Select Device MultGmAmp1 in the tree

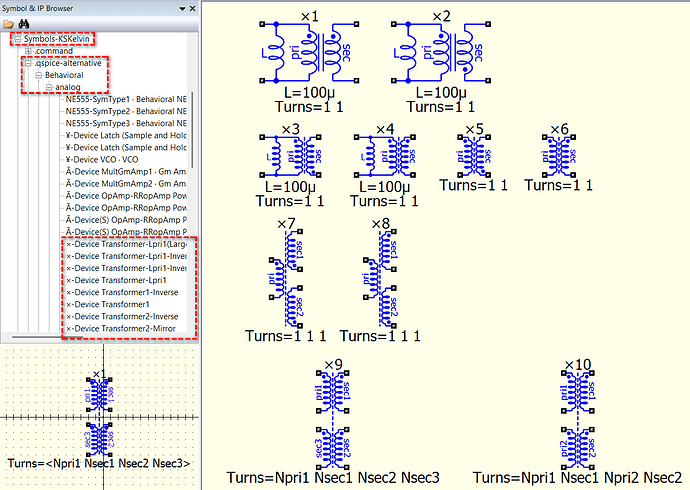(125, 172)
